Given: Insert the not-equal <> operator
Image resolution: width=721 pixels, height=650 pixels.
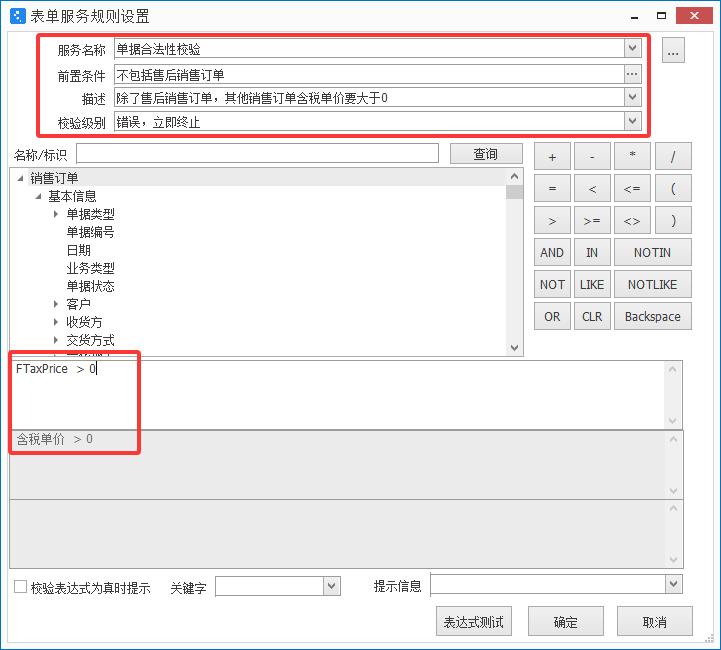Looking at the screenshot, I should [632, 221].
